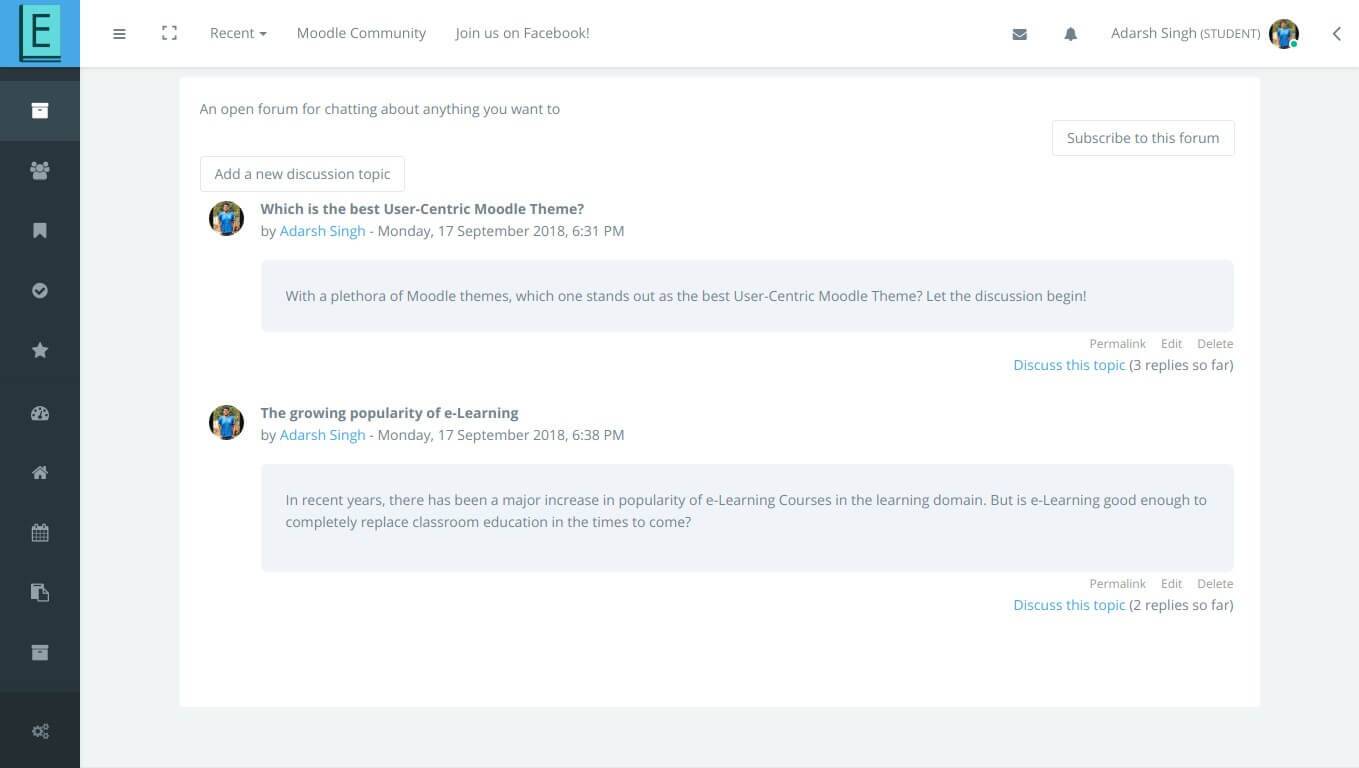
Task: Click Permalink for the e-Learning post
Action: [x=1117, y=583]
